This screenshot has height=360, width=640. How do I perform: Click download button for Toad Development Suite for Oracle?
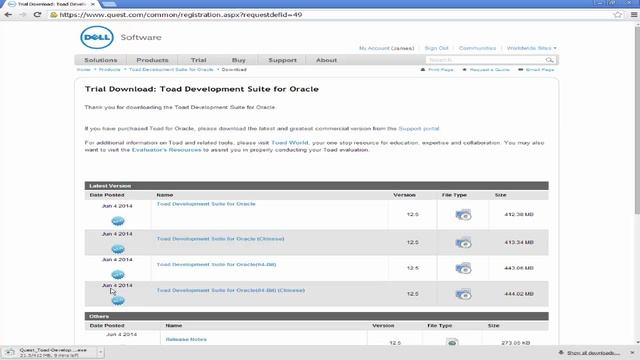coord(118,221)
